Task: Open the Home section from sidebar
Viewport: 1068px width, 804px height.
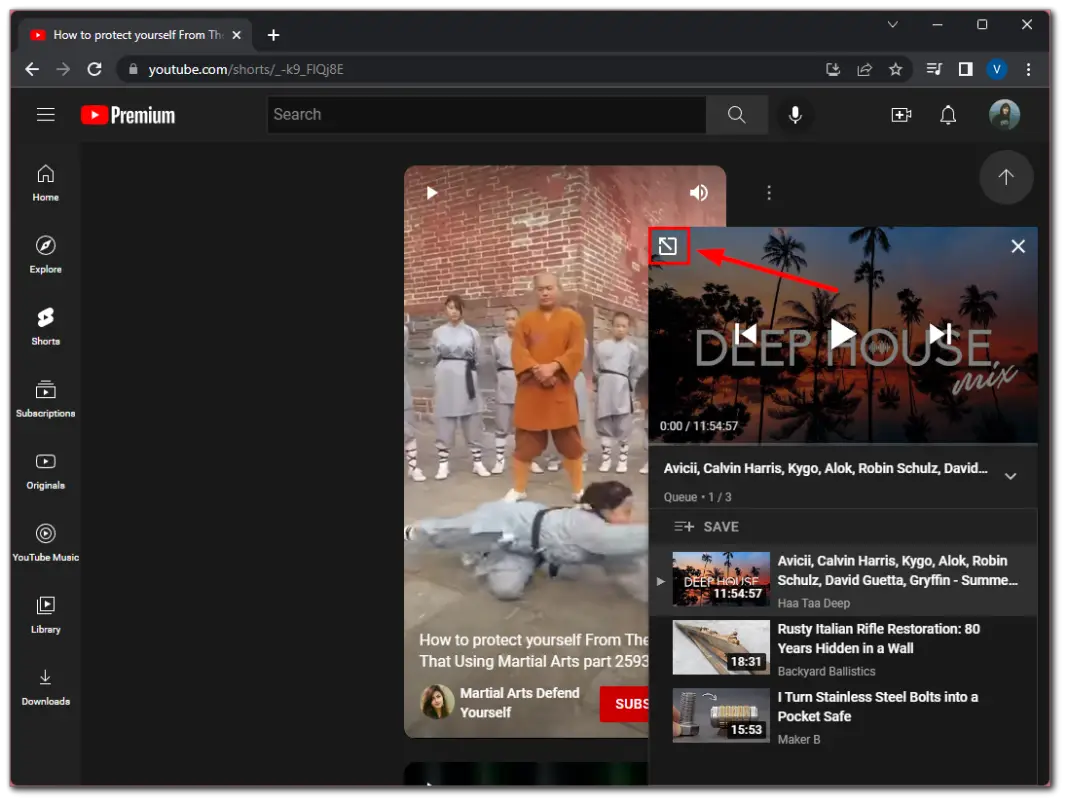Action: [x=45, y=184]
